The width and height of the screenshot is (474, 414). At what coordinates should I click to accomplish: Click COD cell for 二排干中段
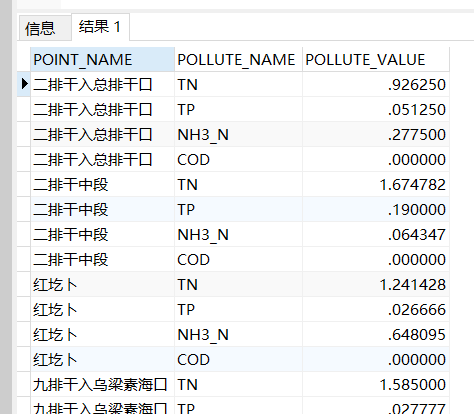coord(238,260)
